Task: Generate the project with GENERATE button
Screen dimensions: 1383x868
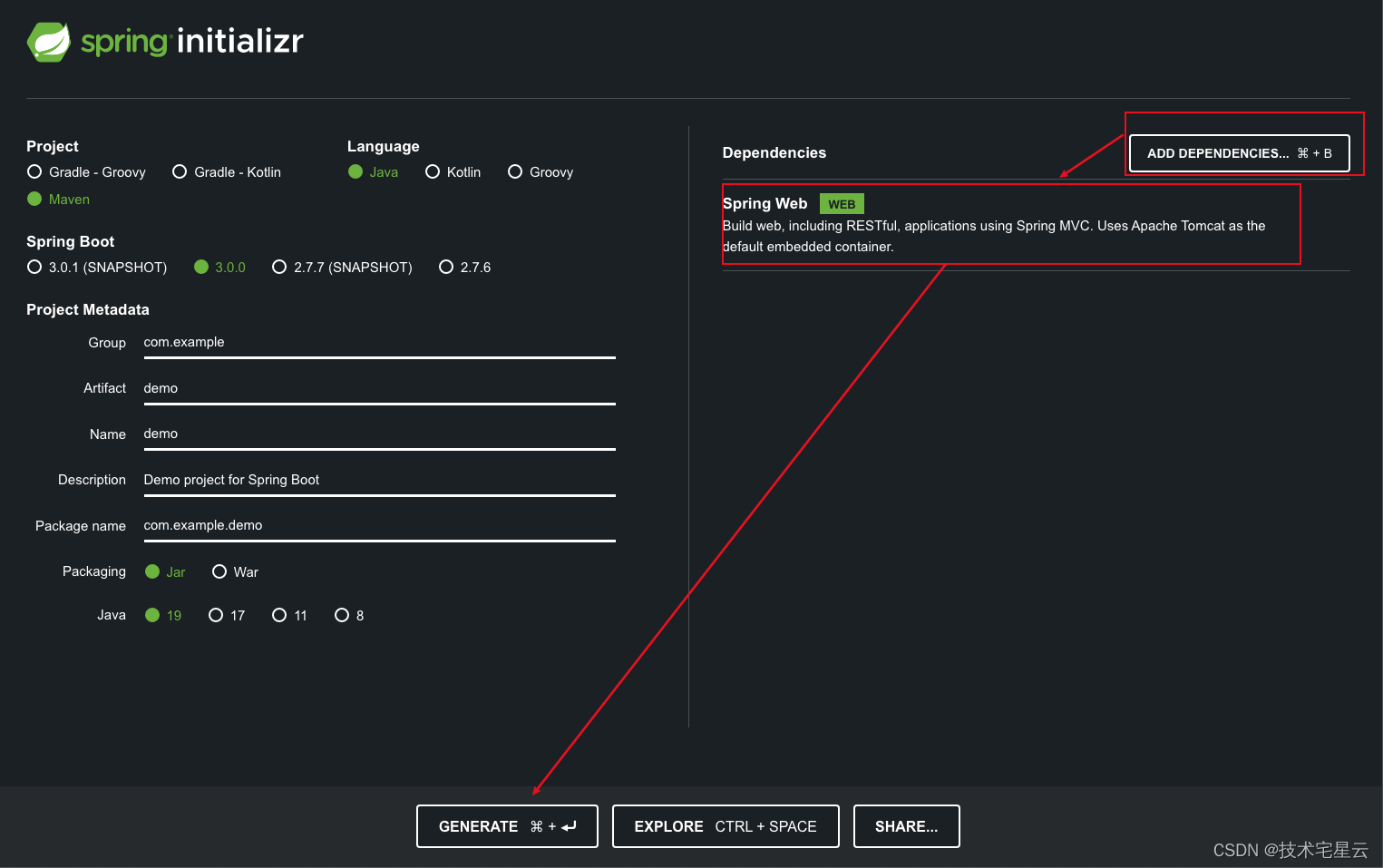Action: tap(507, 826)
